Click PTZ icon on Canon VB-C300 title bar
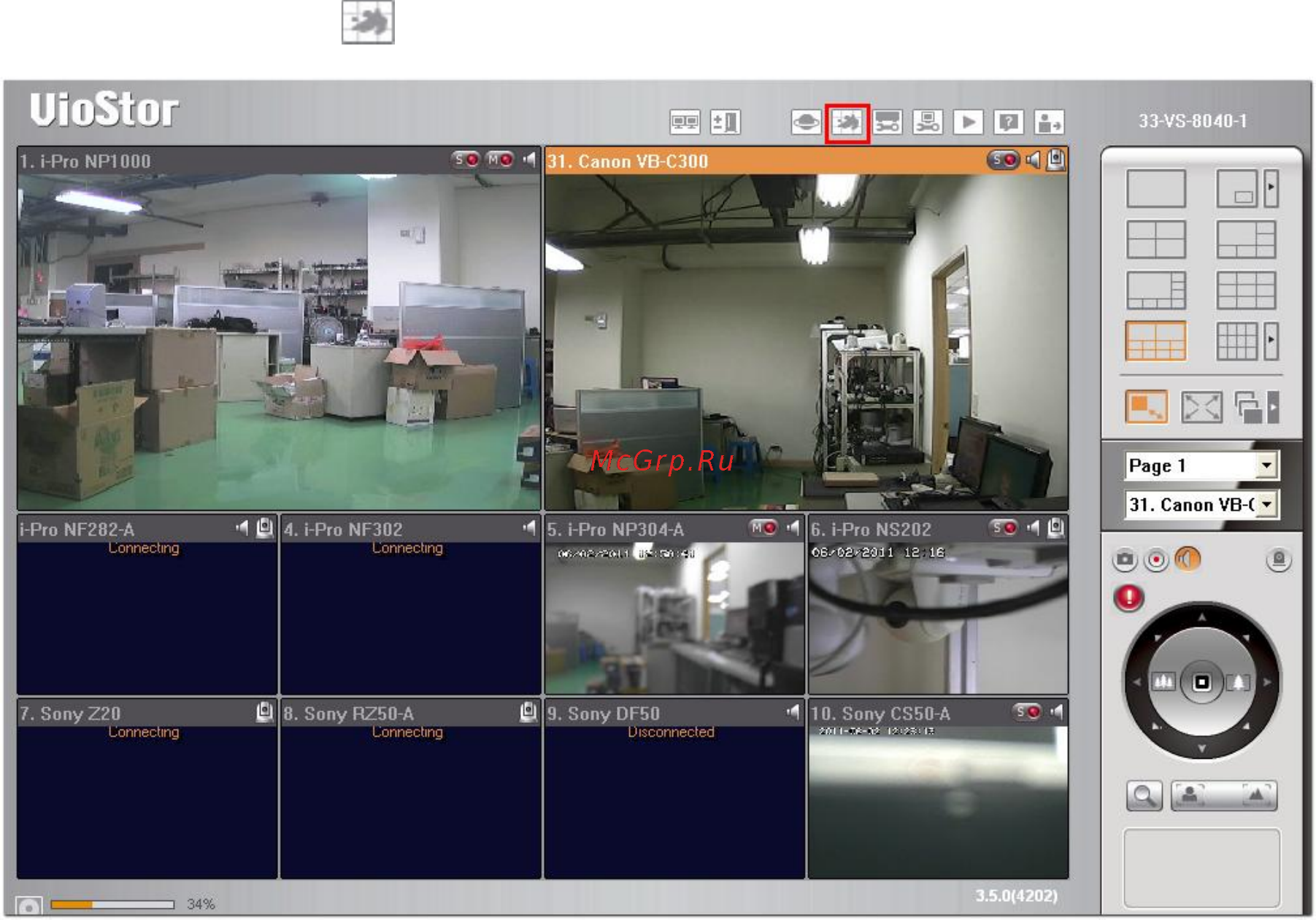Image resolution: width=1316 pixels, height=920 pixels. coord(1055,160)
